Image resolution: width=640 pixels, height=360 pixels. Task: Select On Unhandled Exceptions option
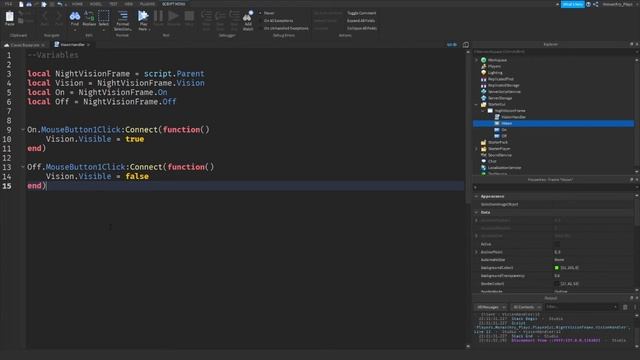click(x=284, y=29)
